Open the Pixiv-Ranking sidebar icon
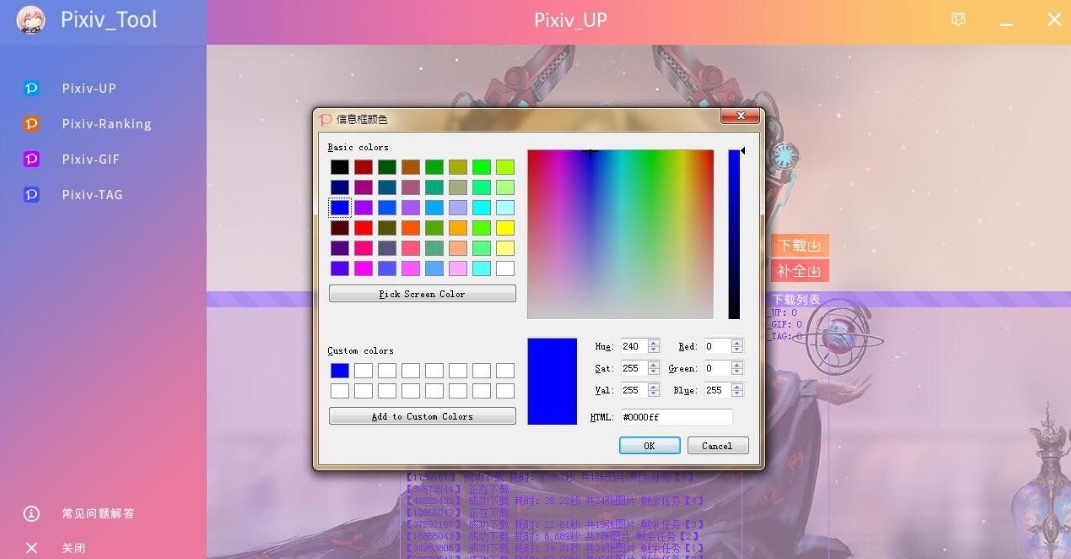1071x559 pixels. 31,124
